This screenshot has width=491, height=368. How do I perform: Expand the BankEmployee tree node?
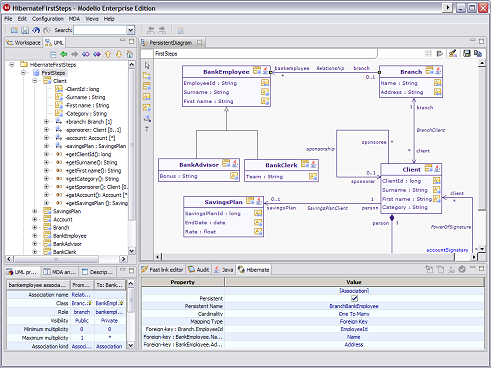coord(35,236)
